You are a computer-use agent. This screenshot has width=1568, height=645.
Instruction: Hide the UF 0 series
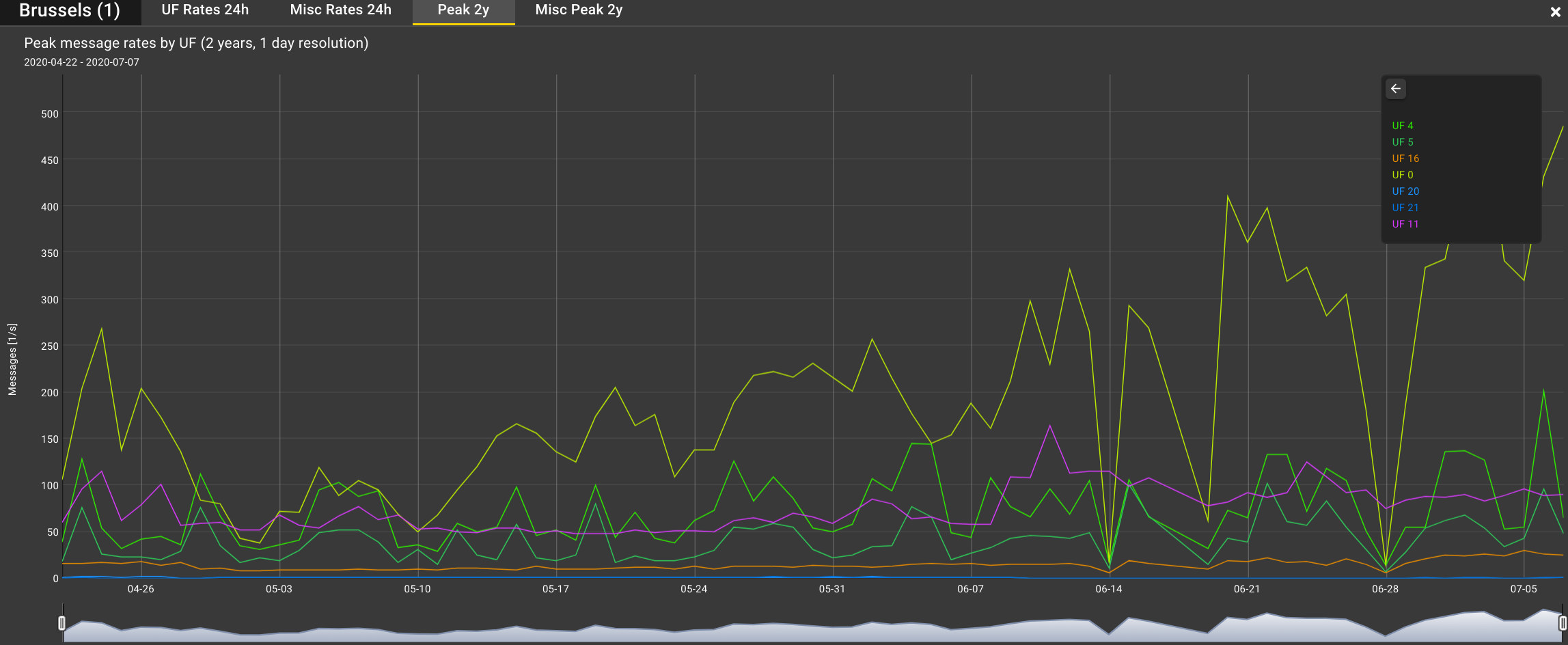click(1402, 174)
